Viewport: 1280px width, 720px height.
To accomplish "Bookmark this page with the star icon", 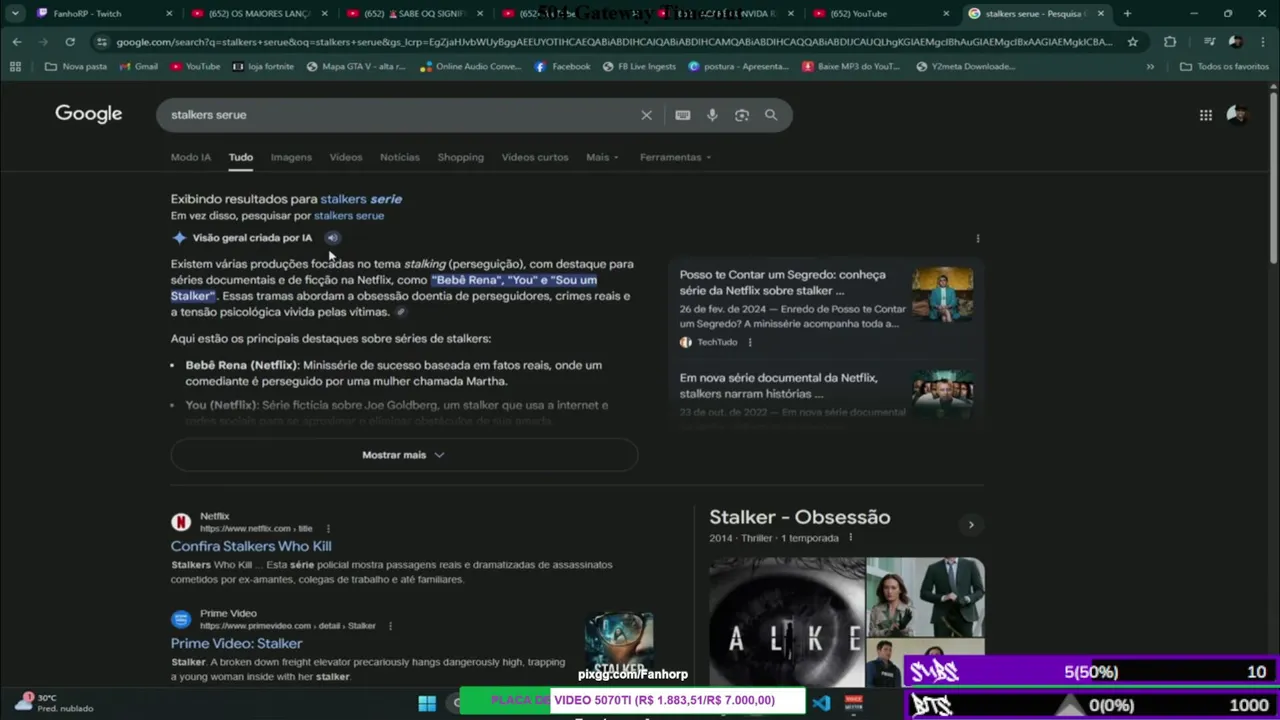I will pyautogui.click(x=1132, y=42).
